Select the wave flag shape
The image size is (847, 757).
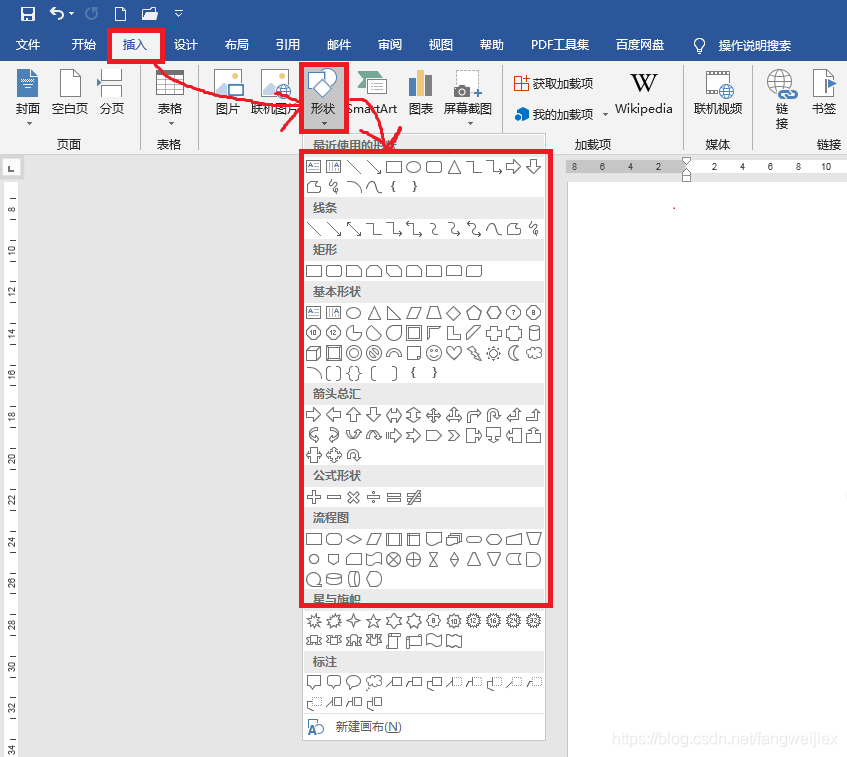coord(434,641)
